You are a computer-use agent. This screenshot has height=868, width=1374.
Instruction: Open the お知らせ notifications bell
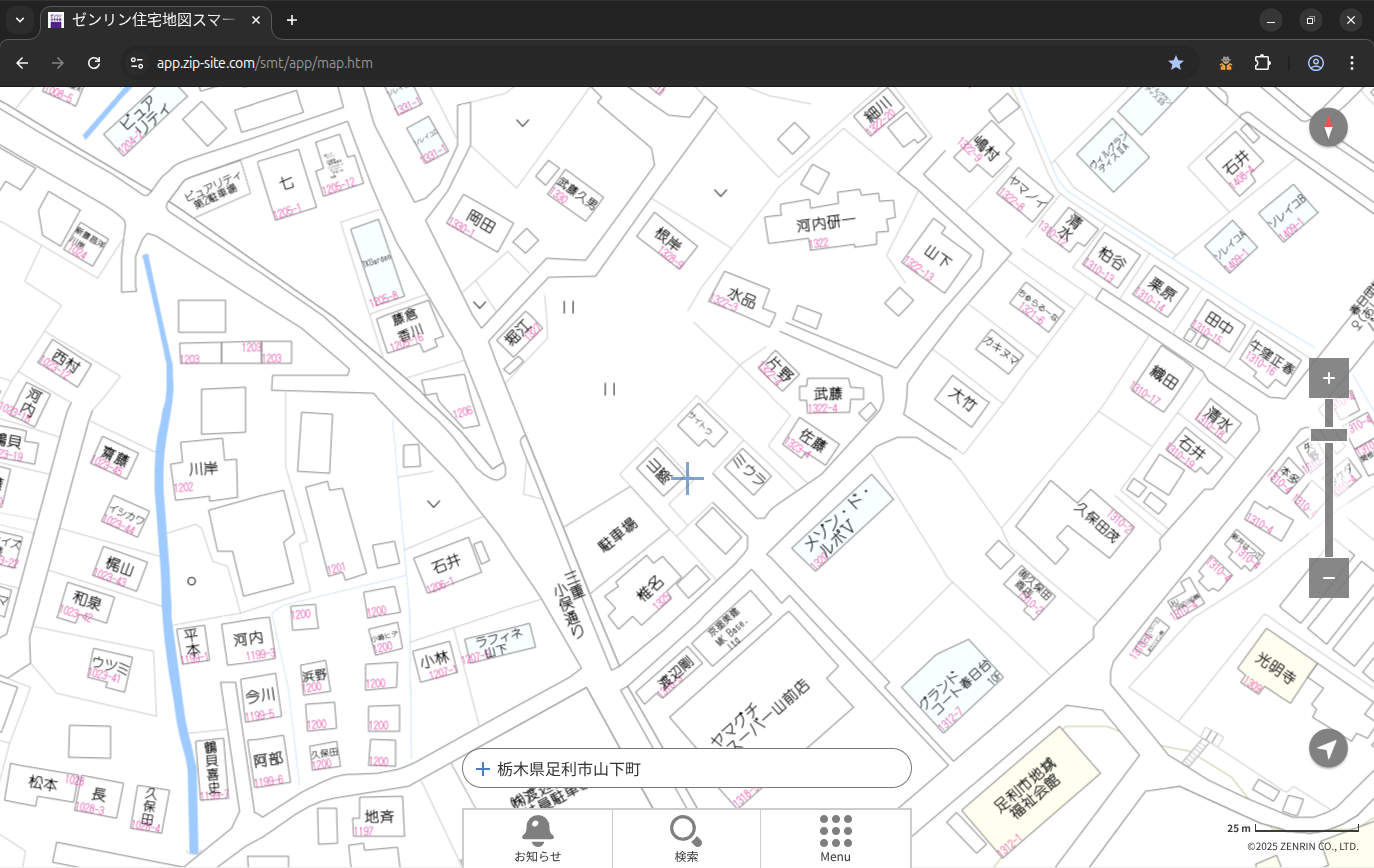537,838
